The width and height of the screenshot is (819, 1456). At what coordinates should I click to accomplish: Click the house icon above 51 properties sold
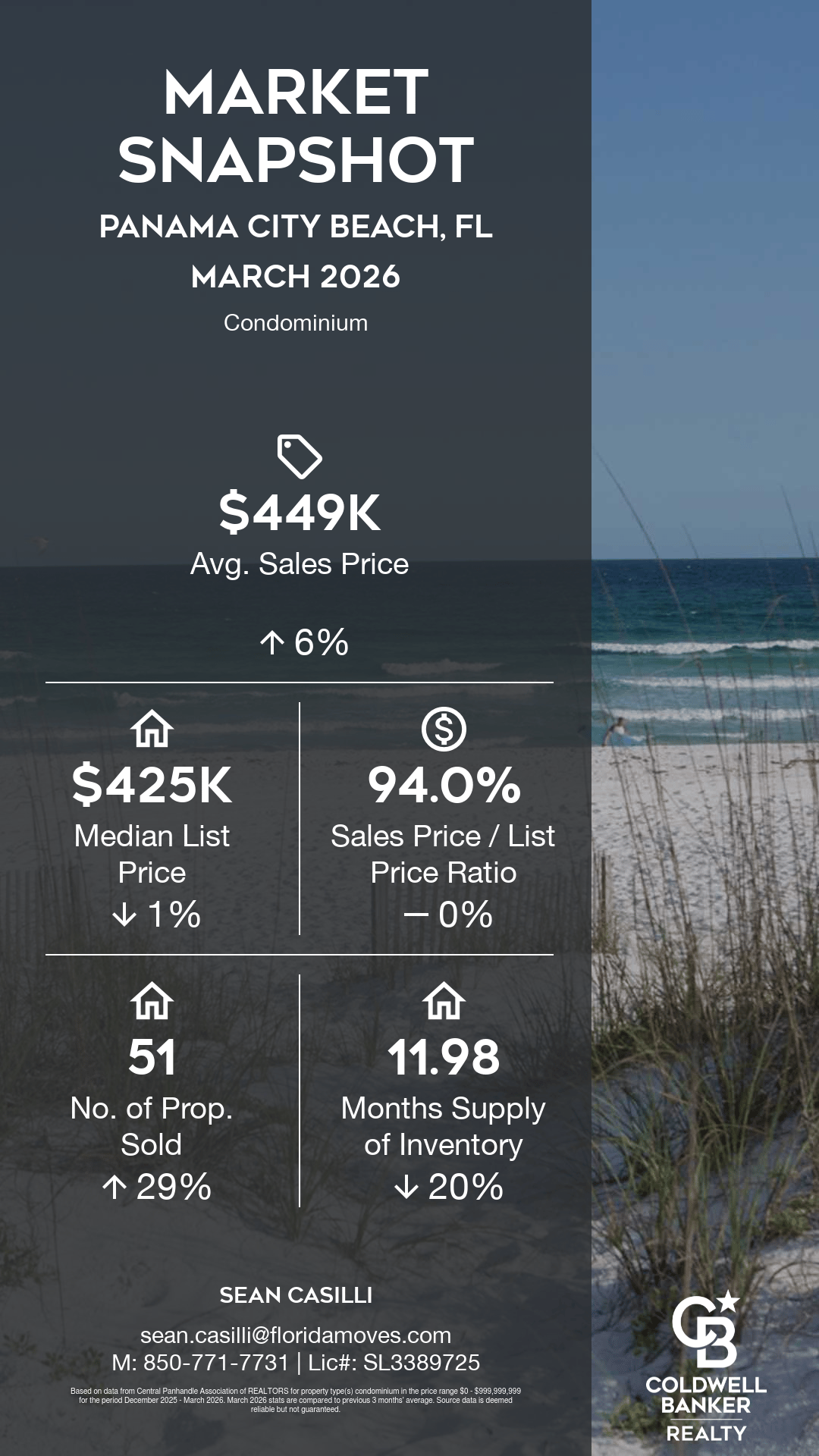coord(152,1002)
